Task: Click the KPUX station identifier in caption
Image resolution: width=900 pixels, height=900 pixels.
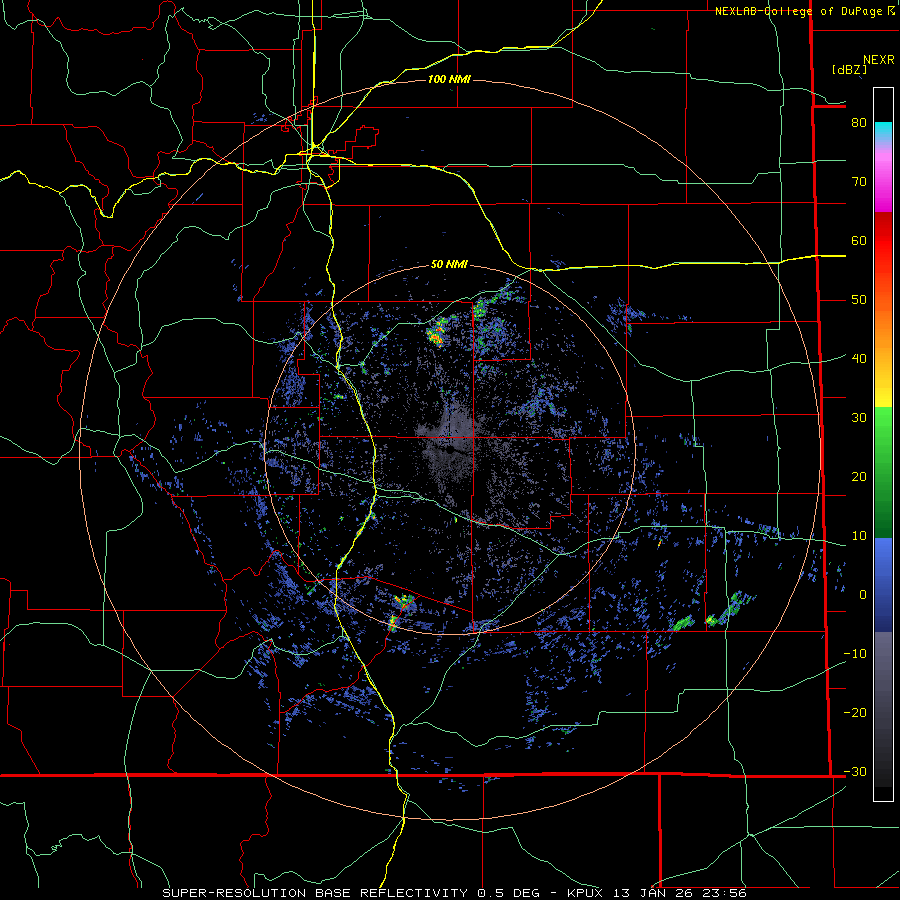Action: (587, 893)
